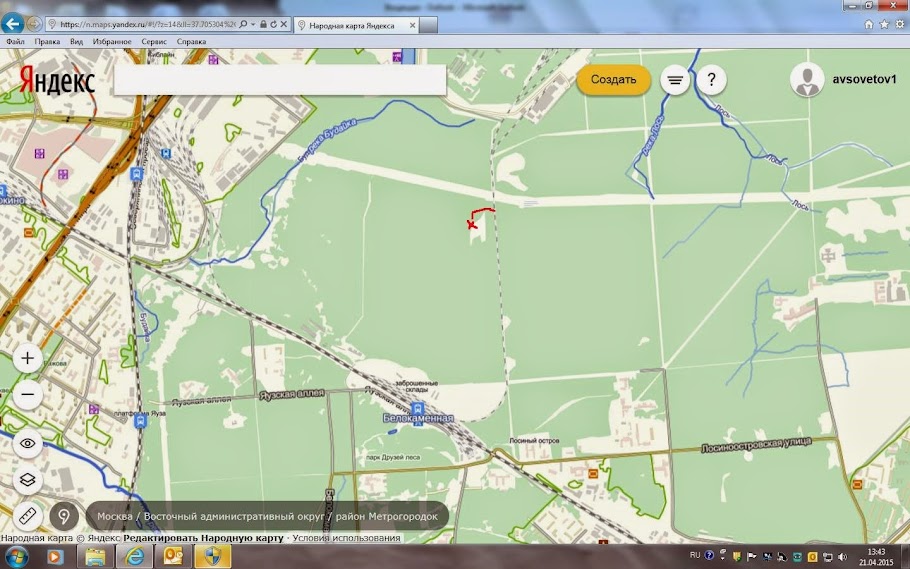910x569 pixels.
Task: Toggle visibility with the eye button
Action: coord(27,444)
